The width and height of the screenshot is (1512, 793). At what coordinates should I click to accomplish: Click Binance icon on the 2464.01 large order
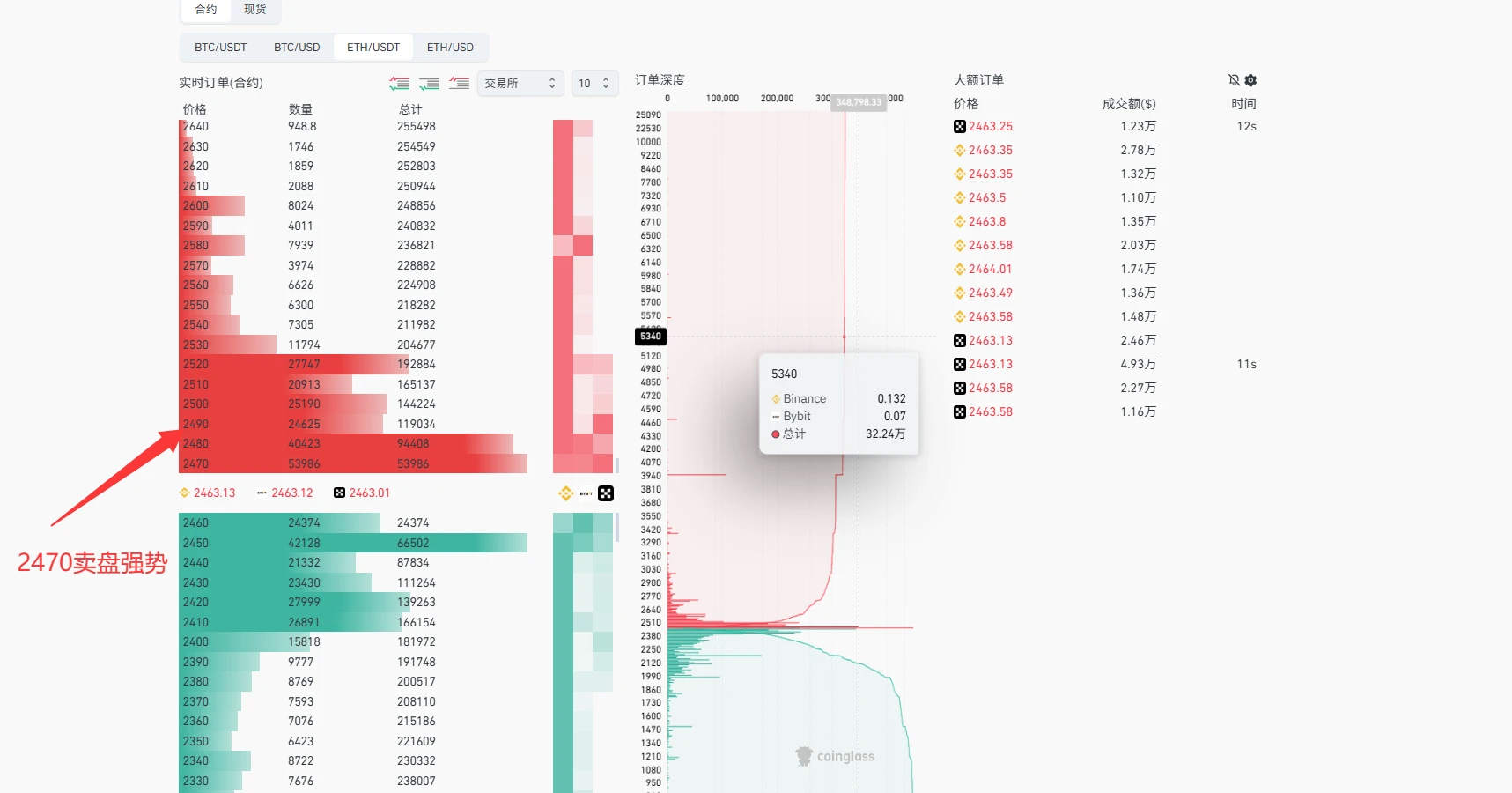[x=960, y=270]
